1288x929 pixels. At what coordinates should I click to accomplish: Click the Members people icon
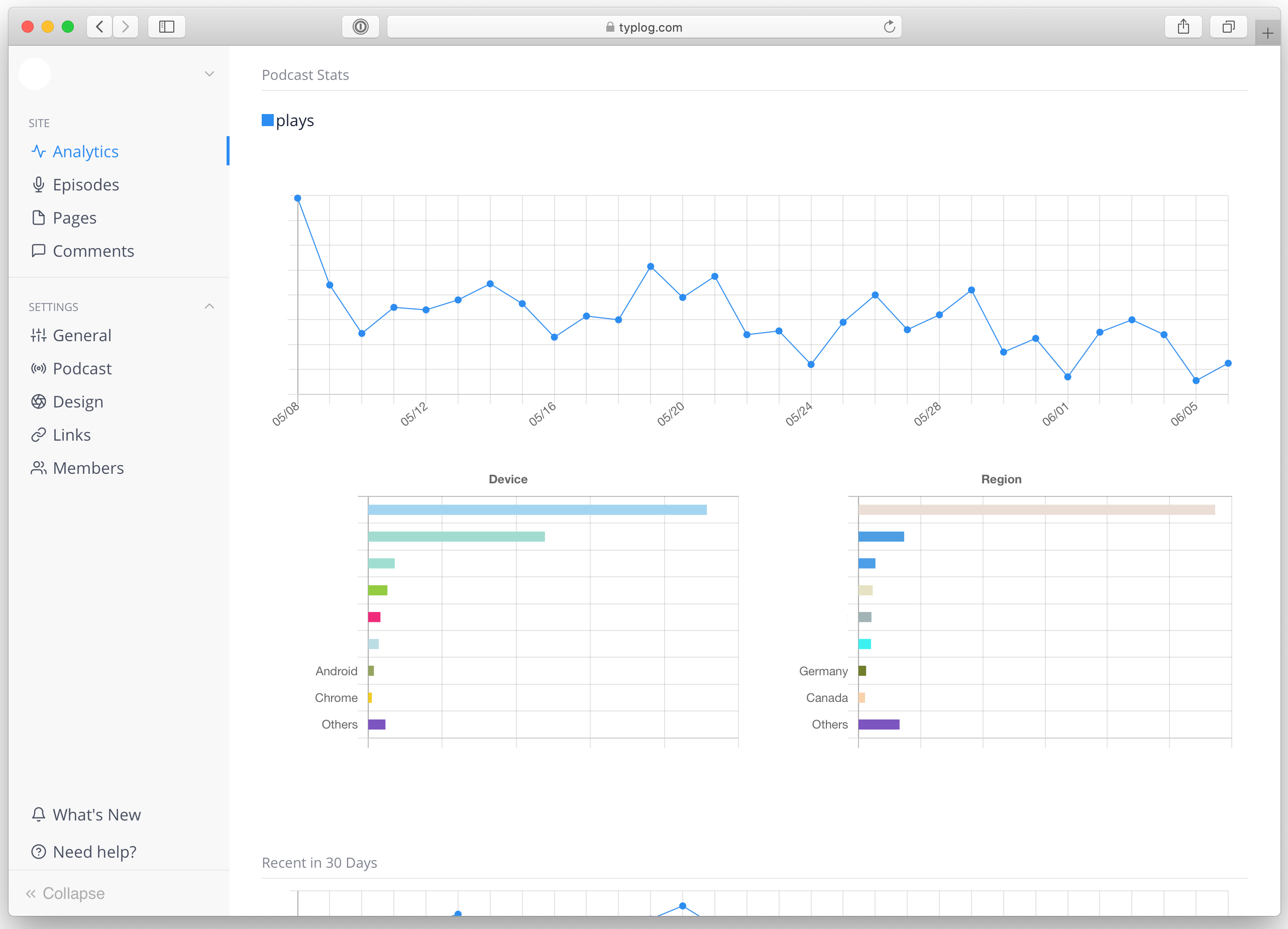click(39, 468)
